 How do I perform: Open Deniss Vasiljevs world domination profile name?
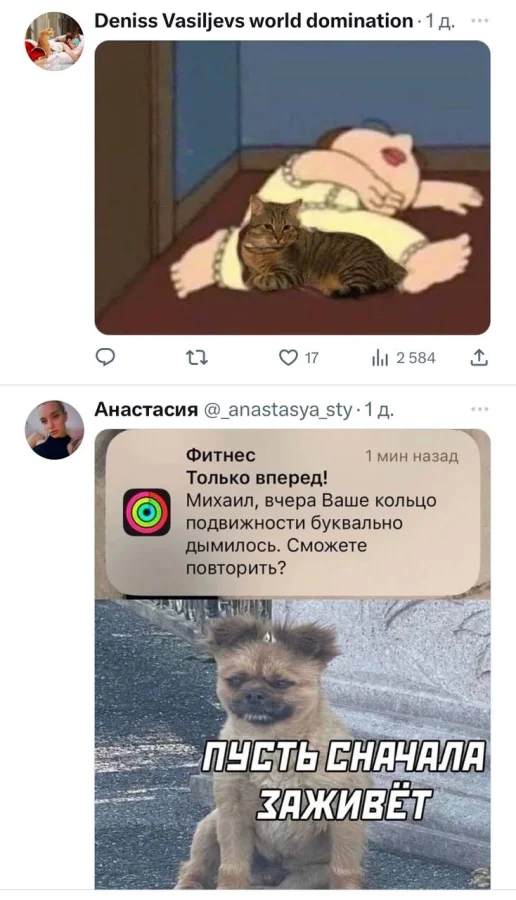(253, 21)
